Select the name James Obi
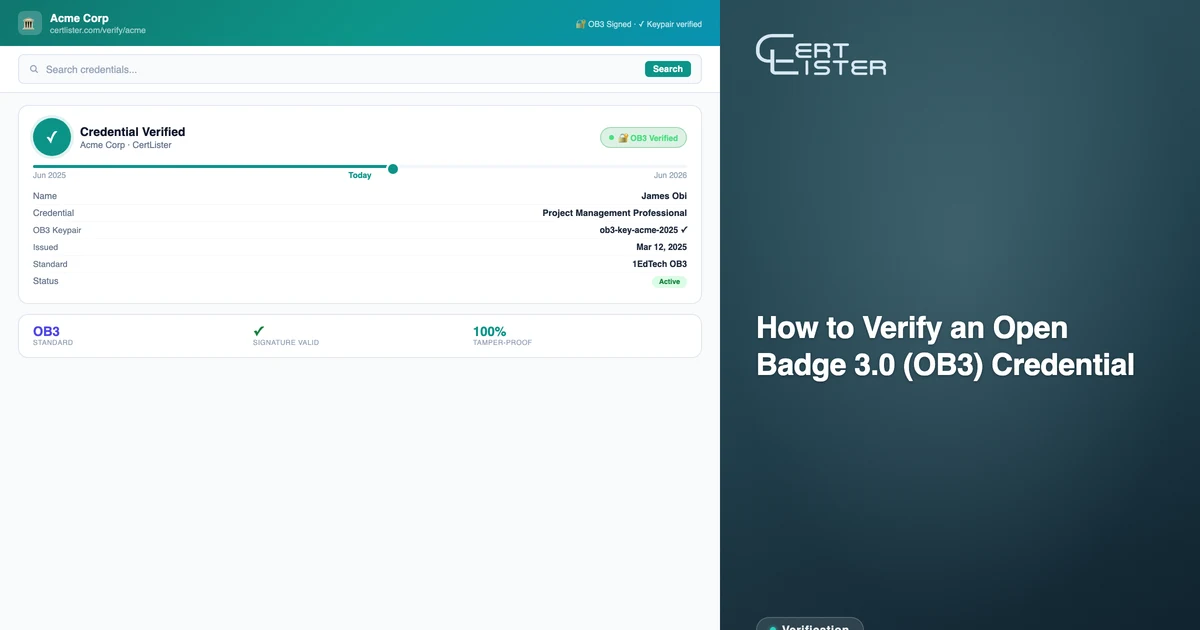The image size is (1200, 630). [664, 196]
